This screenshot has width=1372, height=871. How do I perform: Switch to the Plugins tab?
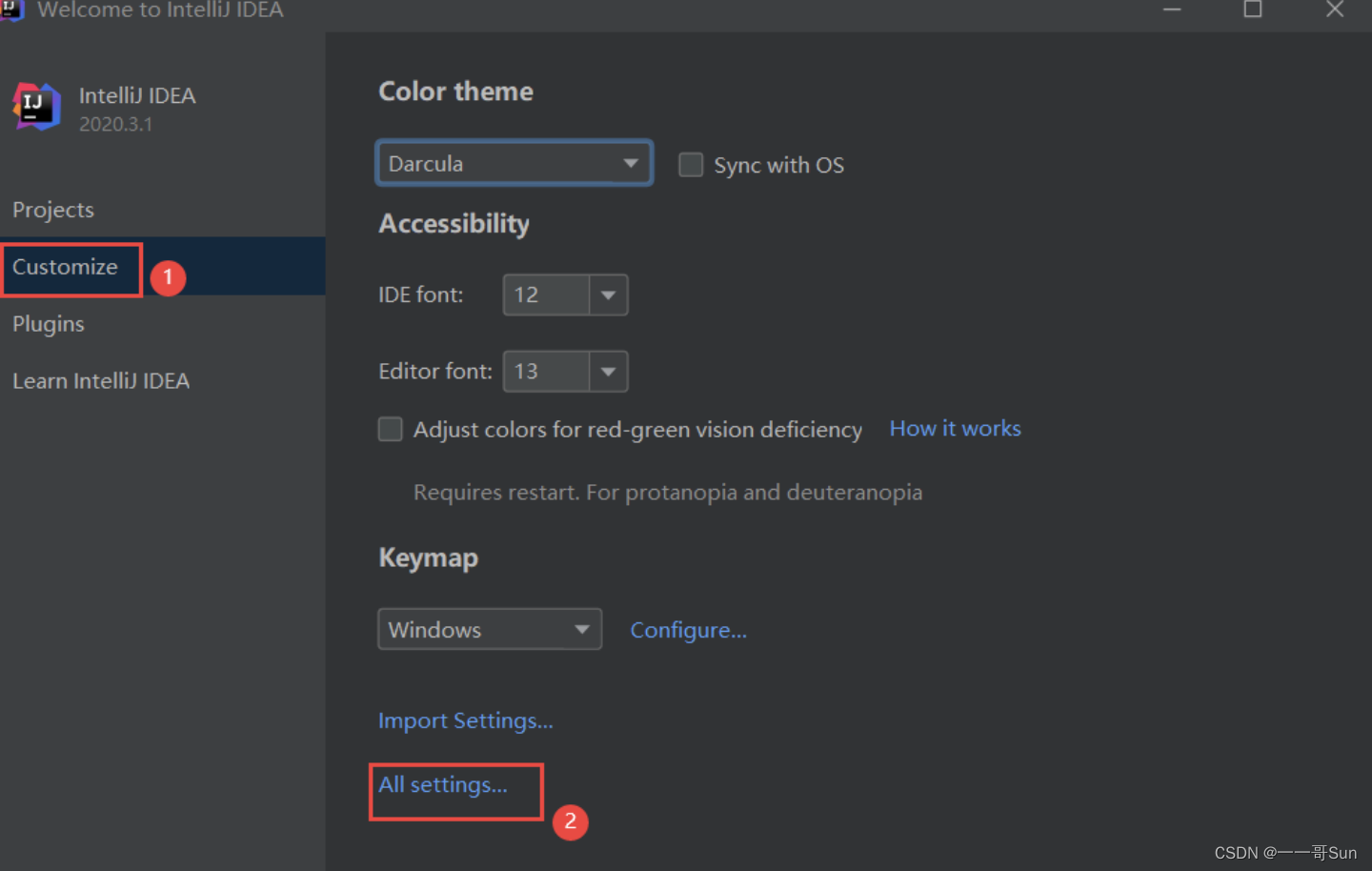(x=49, y=324)
